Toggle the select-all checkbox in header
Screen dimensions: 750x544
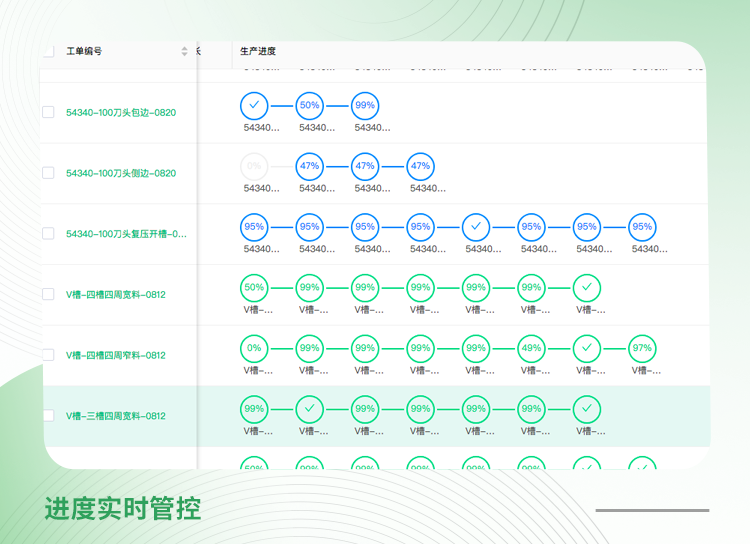tap(48, 51)
